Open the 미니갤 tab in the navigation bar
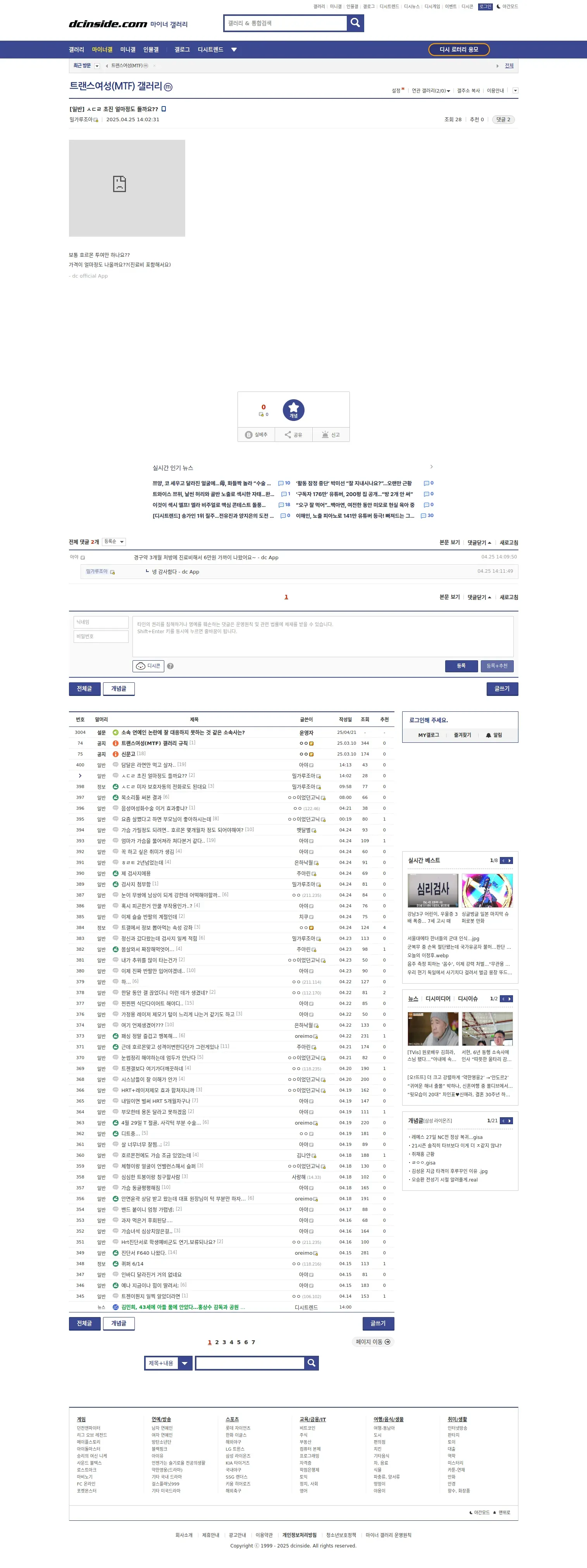Viewport: 587px width, 1568px height. (x=128, y=50)
